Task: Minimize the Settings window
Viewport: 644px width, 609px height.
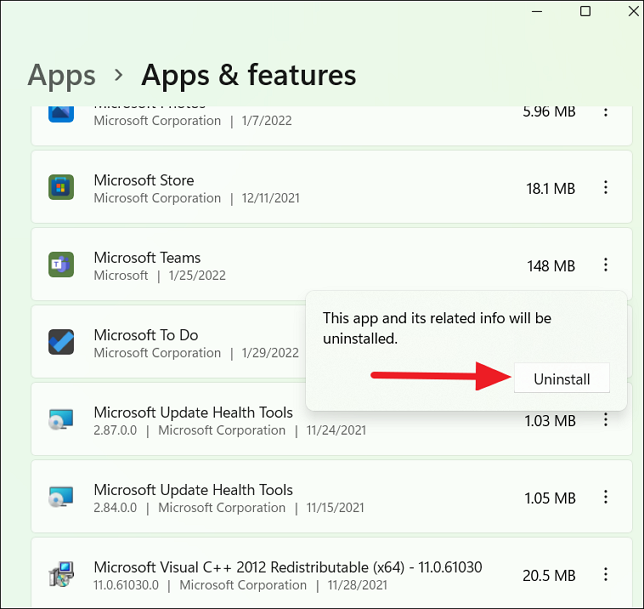Action: (537, 11)
